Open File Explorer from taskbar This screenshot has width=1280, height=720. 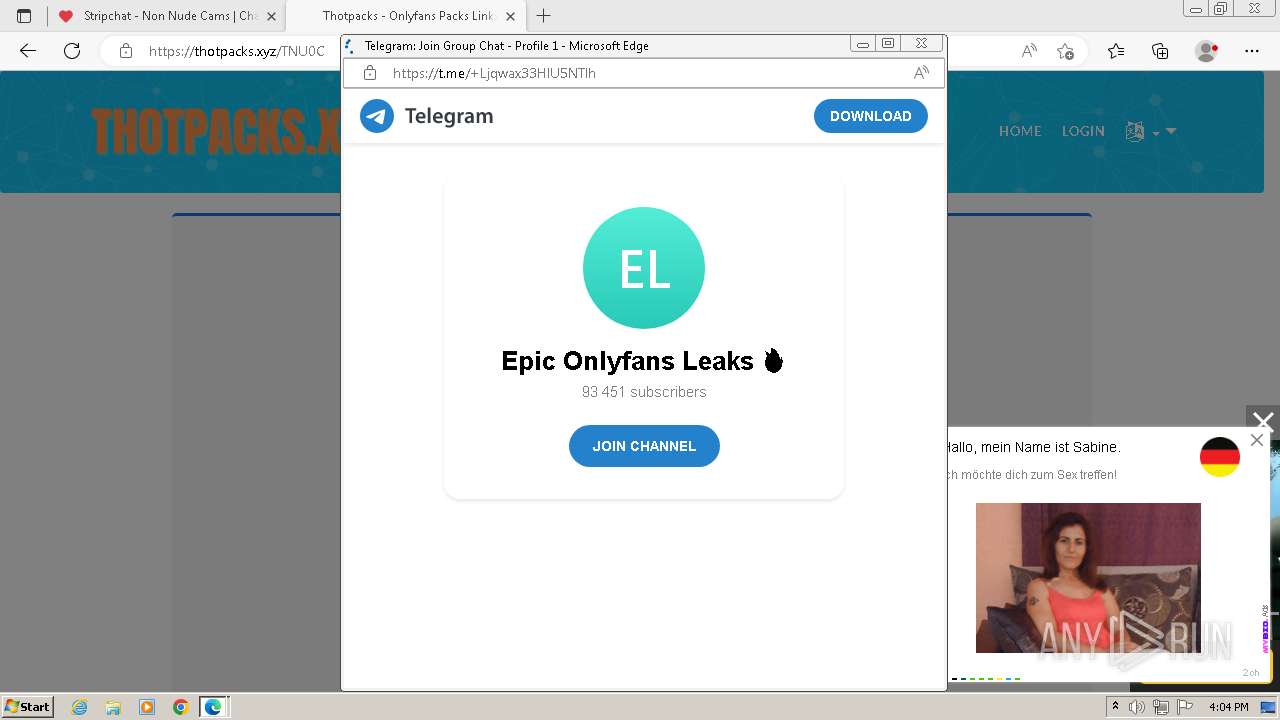tap(113, 707)
